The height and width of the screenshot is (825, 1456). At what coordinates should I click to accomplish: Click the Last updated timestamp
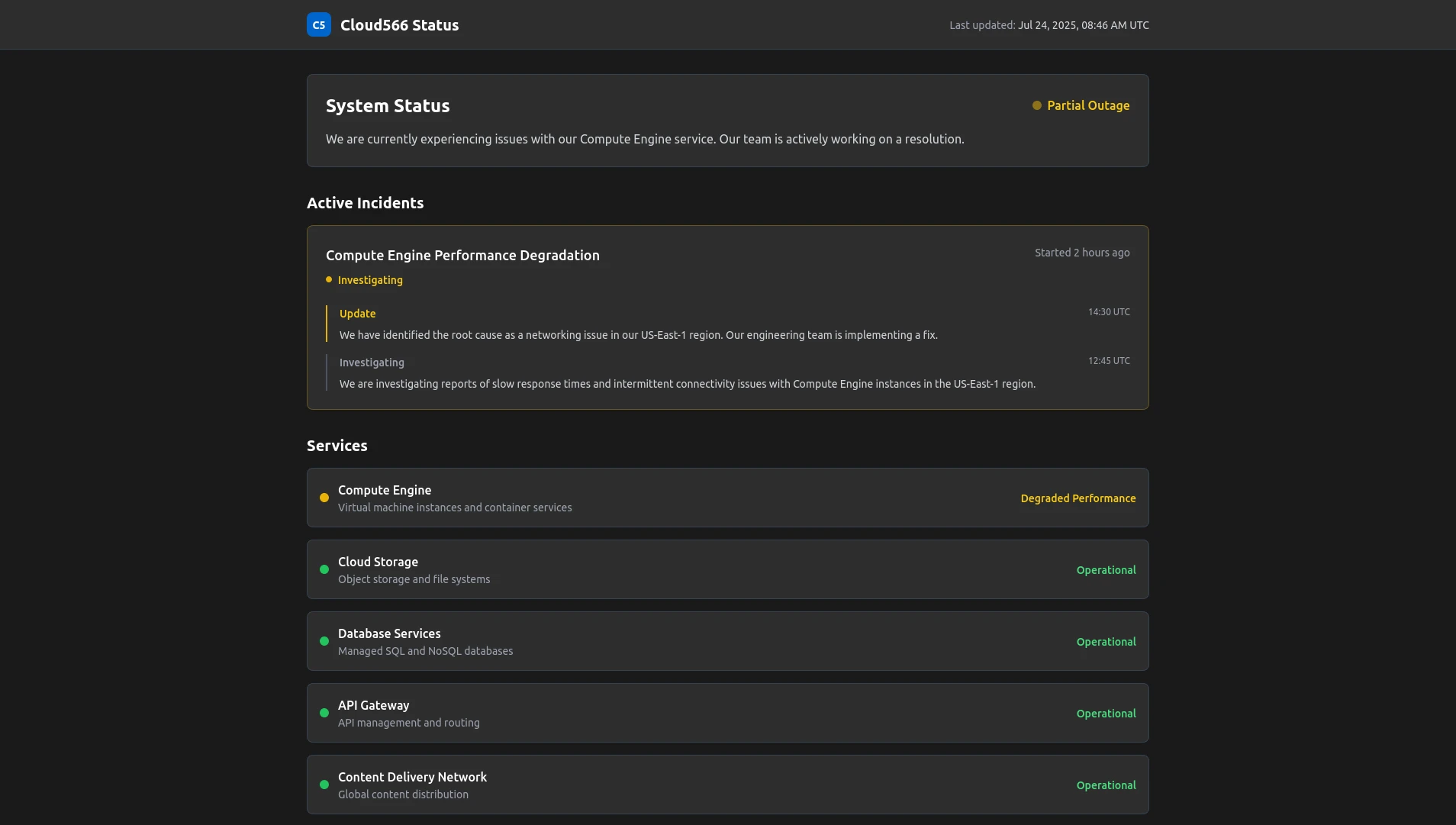1049,25
